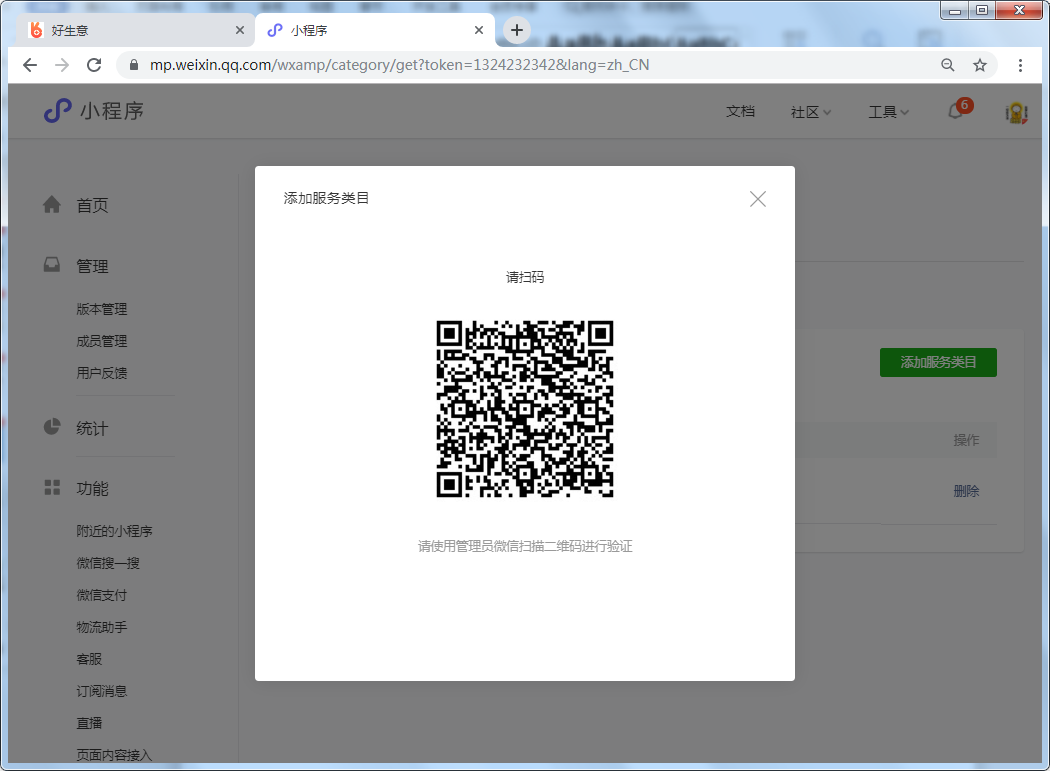The height and width of the screenshot is (771, 1050).
Task: Close the browser window
Action: 1019,11
